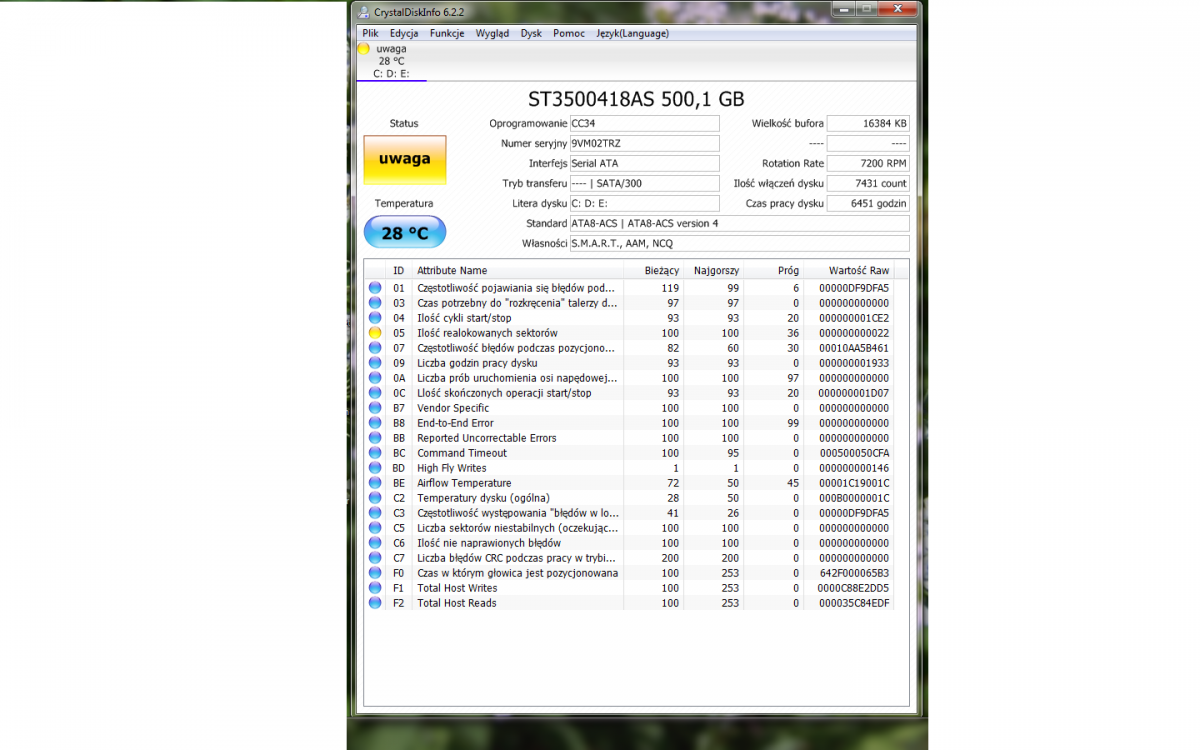The height and width of the screenshot is (750, 1200).
Task: Click the Total Host Reads status orb
Action: 375,603
